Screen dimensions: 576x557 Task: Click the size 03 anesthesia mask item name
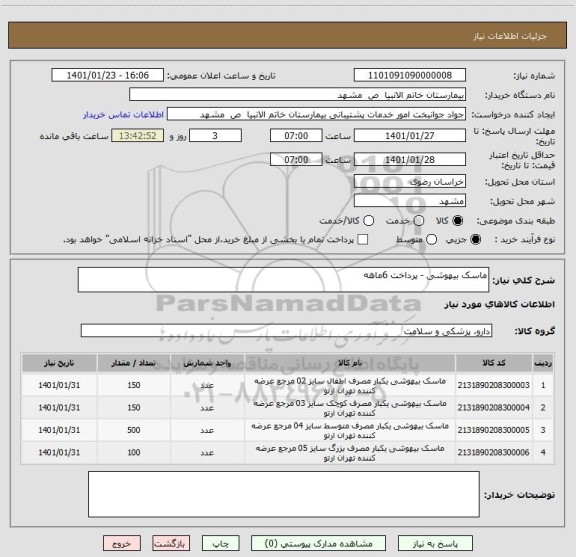tap(350, 408)
